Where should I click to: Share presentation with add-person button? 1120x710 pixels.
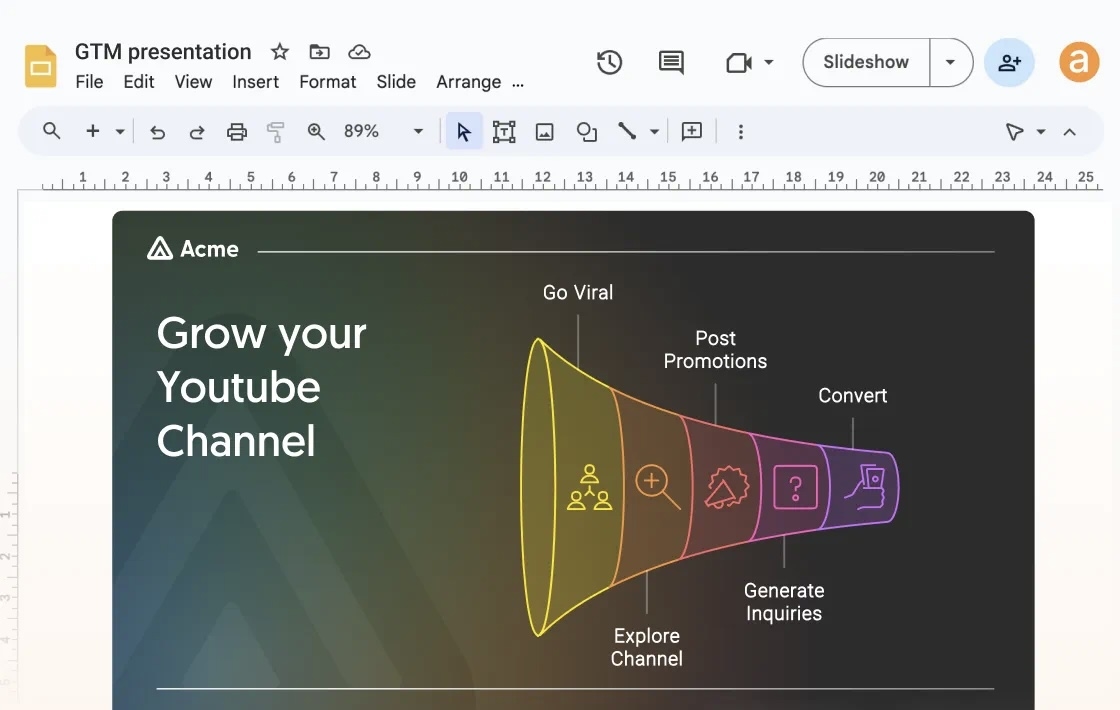pyautogui.click(x=1009, y=63)
